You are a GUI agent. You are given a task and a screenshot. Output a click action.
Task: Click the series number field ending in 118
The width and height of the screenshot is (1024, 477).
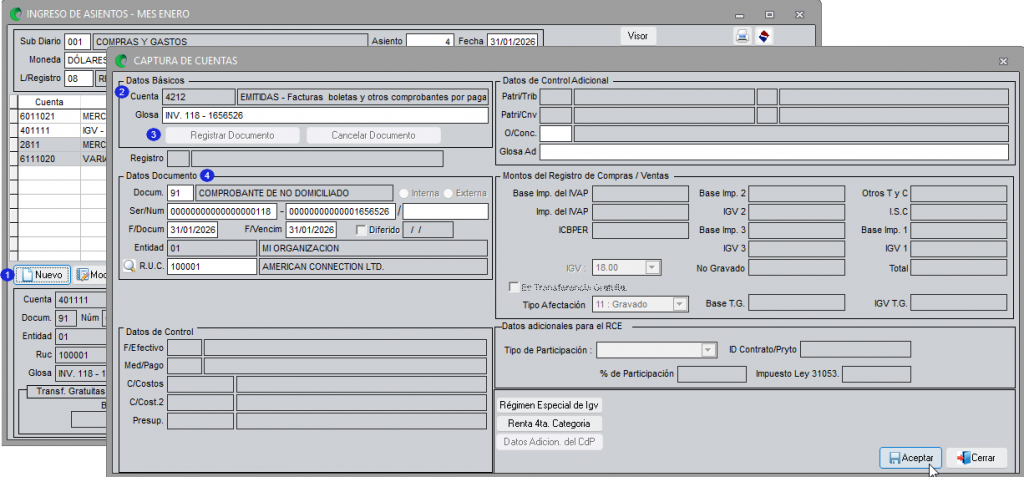click(222, 211)
